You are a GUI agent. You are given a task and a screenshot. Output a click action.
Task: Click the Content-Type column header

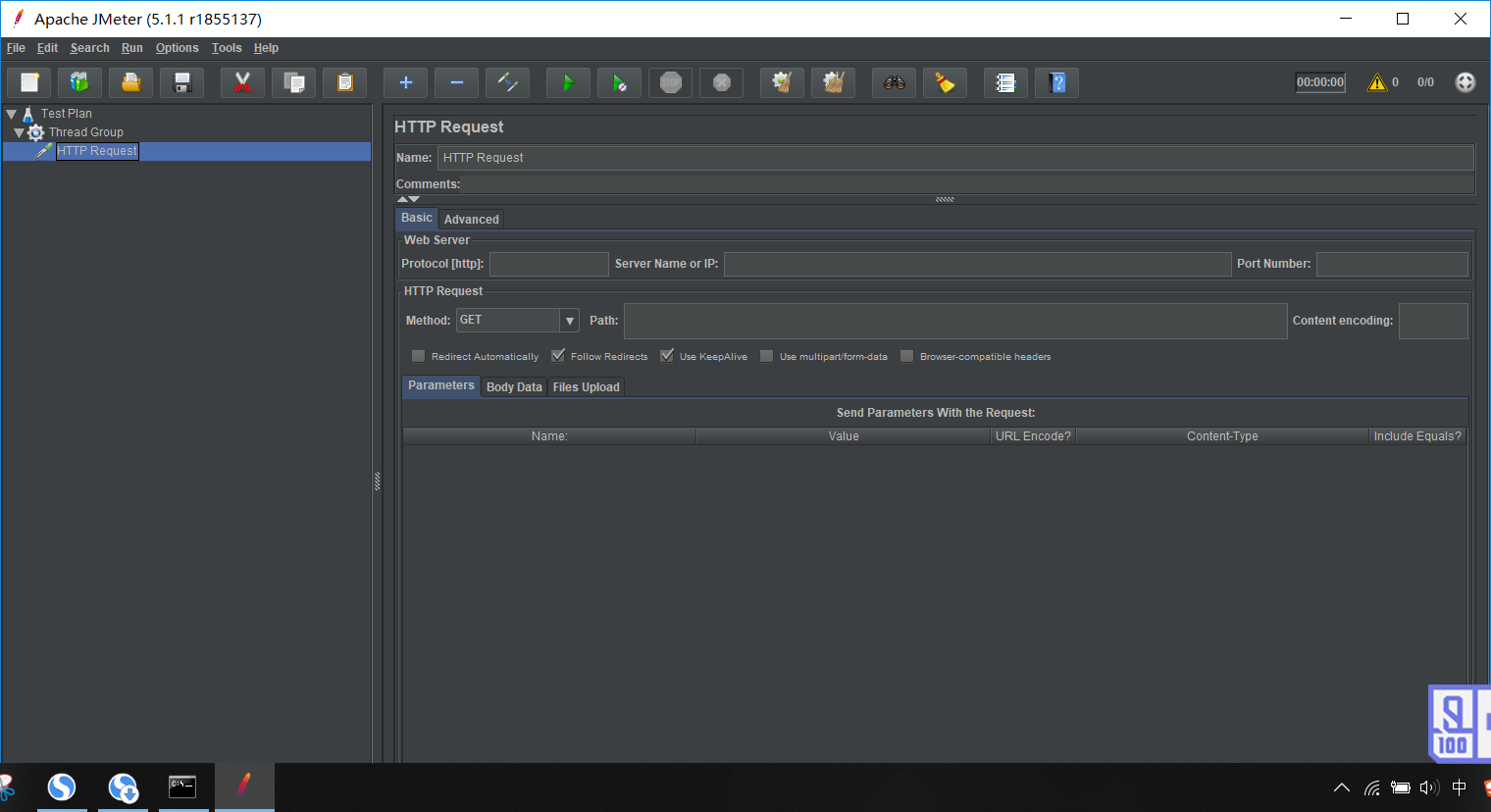1222,436
